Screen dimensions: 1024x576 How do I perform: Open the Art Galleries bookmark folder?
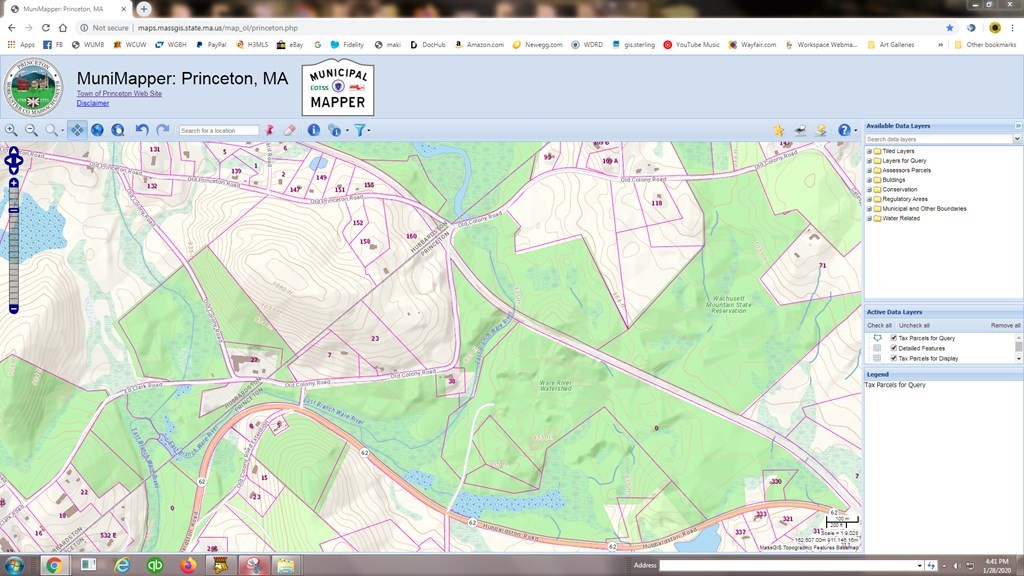(891, 44)
